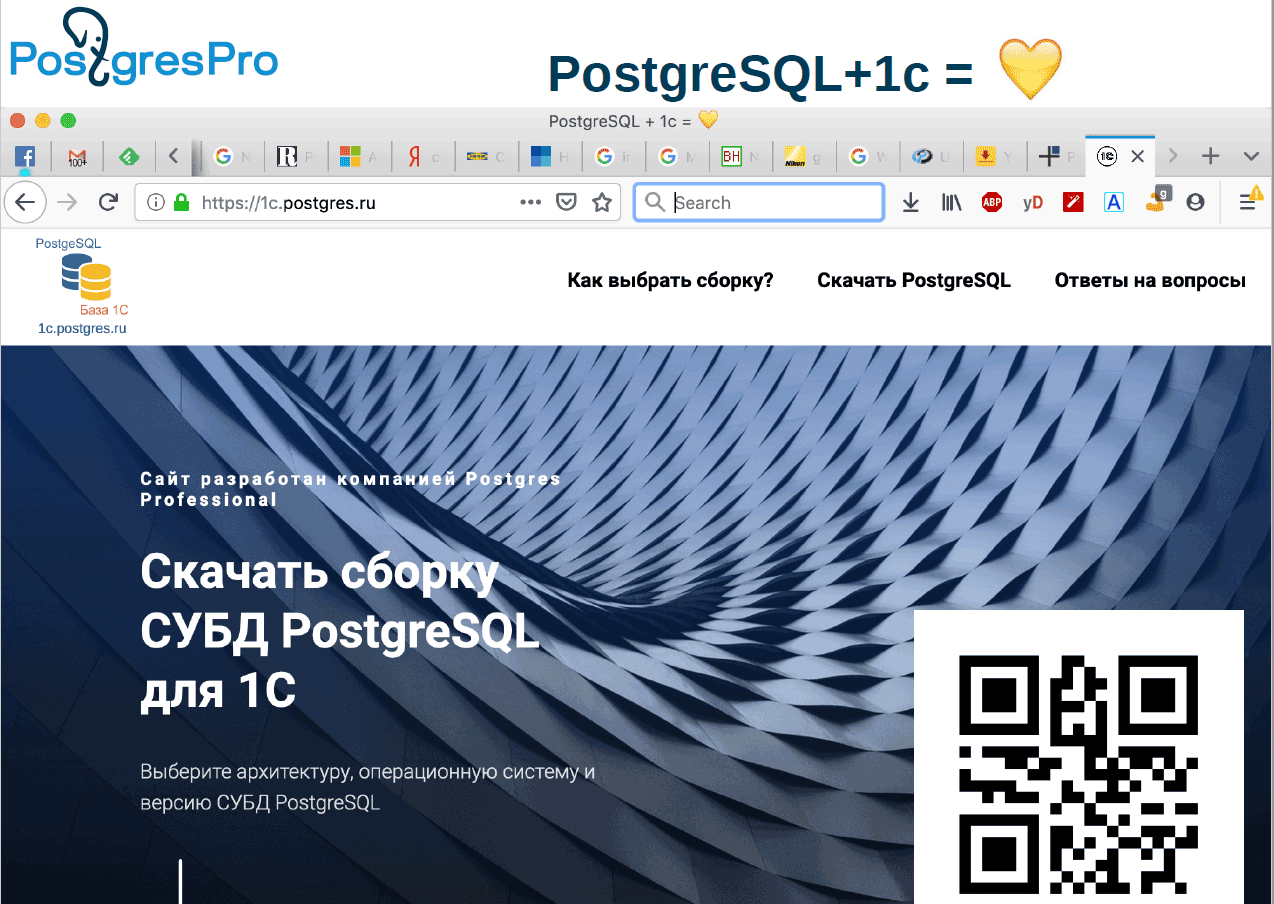Go to 'Ответы на вопросы' page

(1149, 281)
